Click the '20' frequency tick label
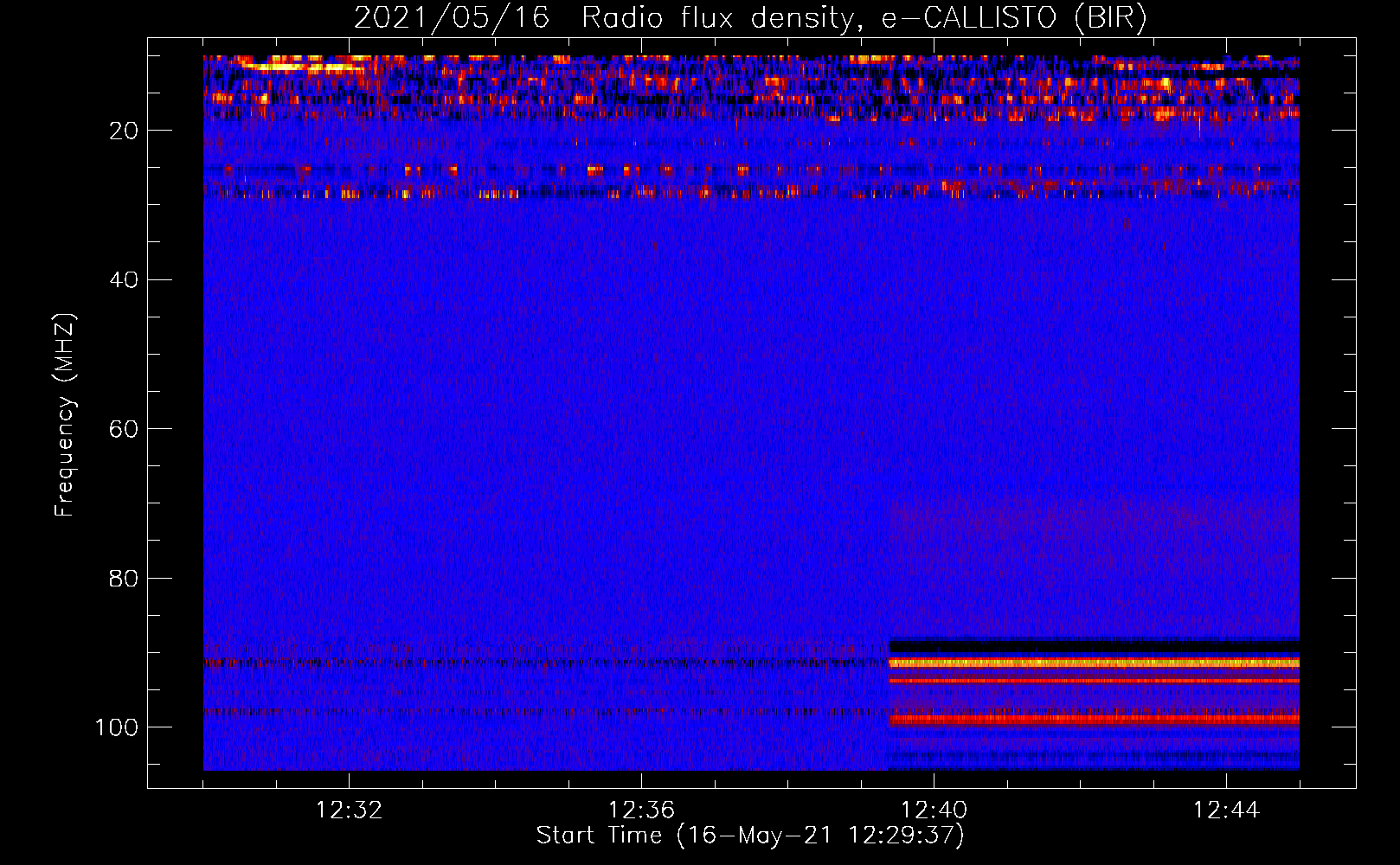 (x=124, y=131)
